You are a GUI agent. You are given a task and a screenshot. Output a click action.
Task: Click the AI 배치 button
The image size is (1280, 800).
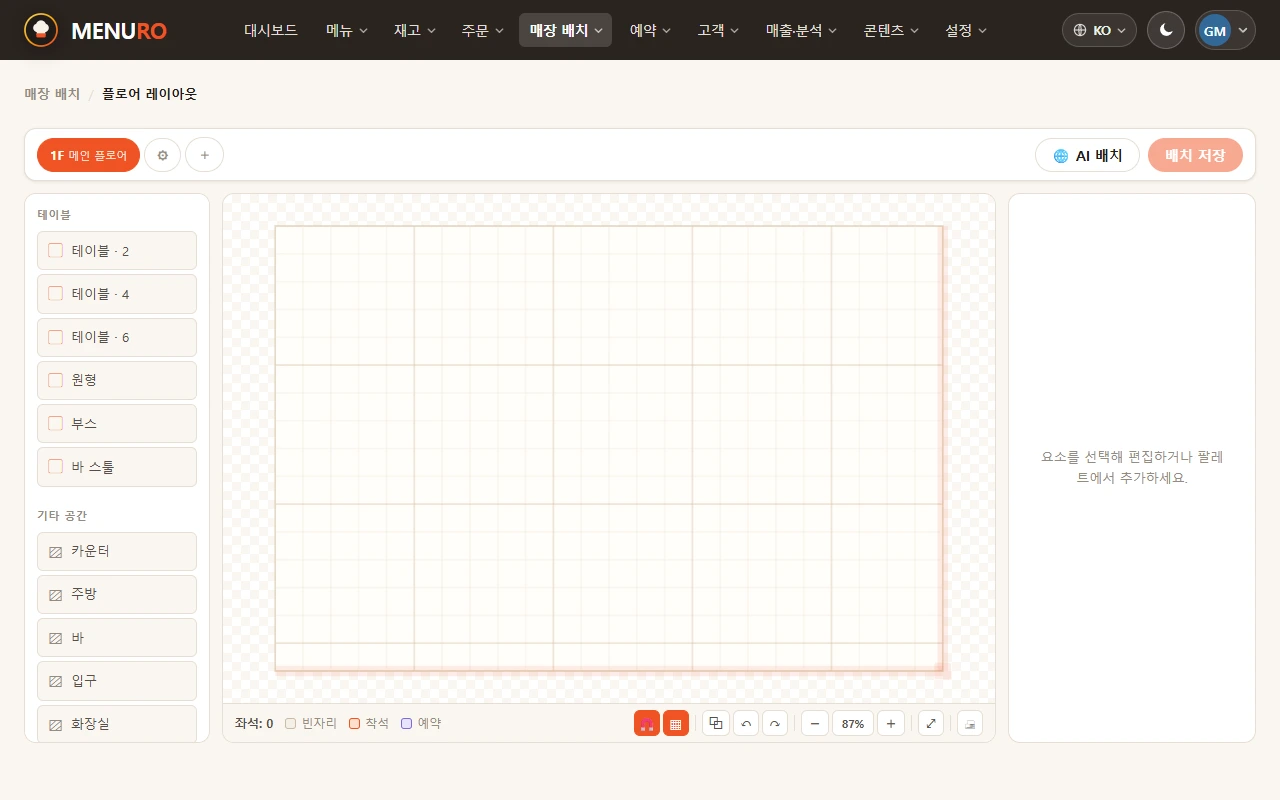[x=1087, y=155]
